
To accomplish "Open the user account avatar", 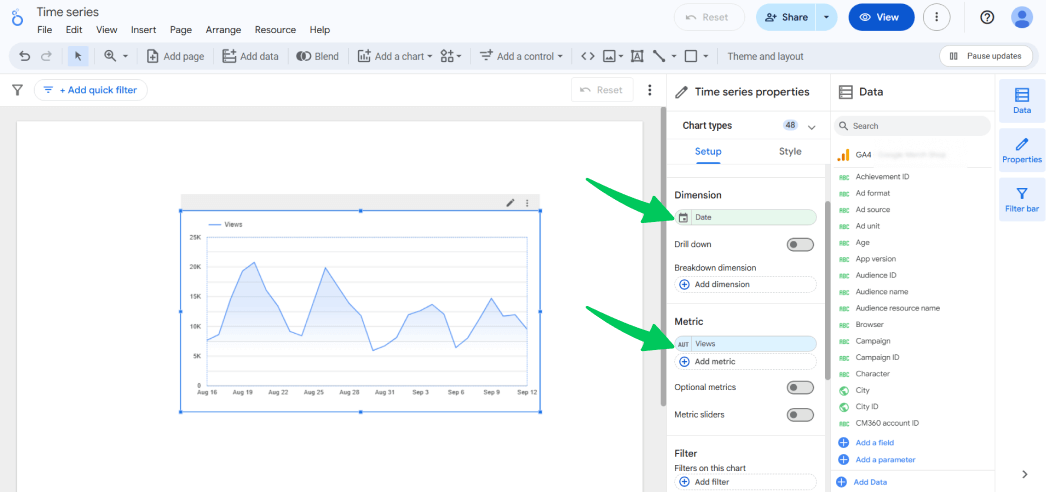I will (x=1022, y=17).
